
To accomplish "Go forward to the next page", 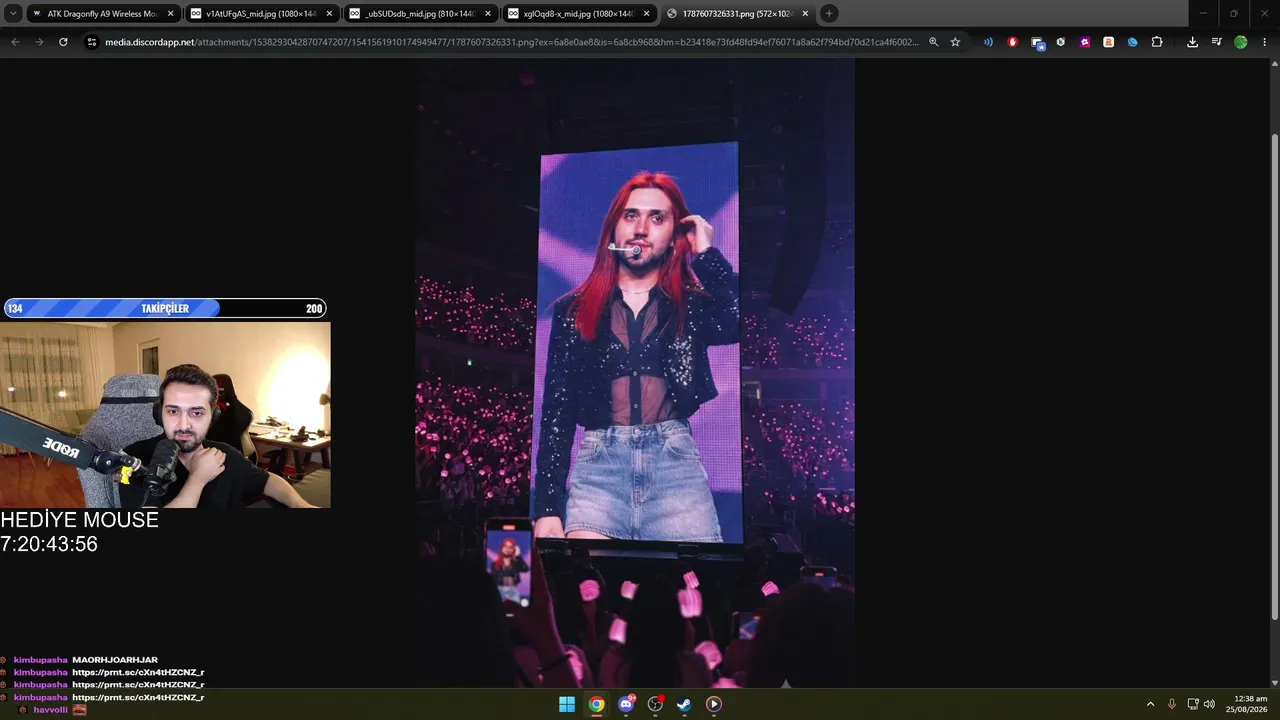I will tap(39, 42).
